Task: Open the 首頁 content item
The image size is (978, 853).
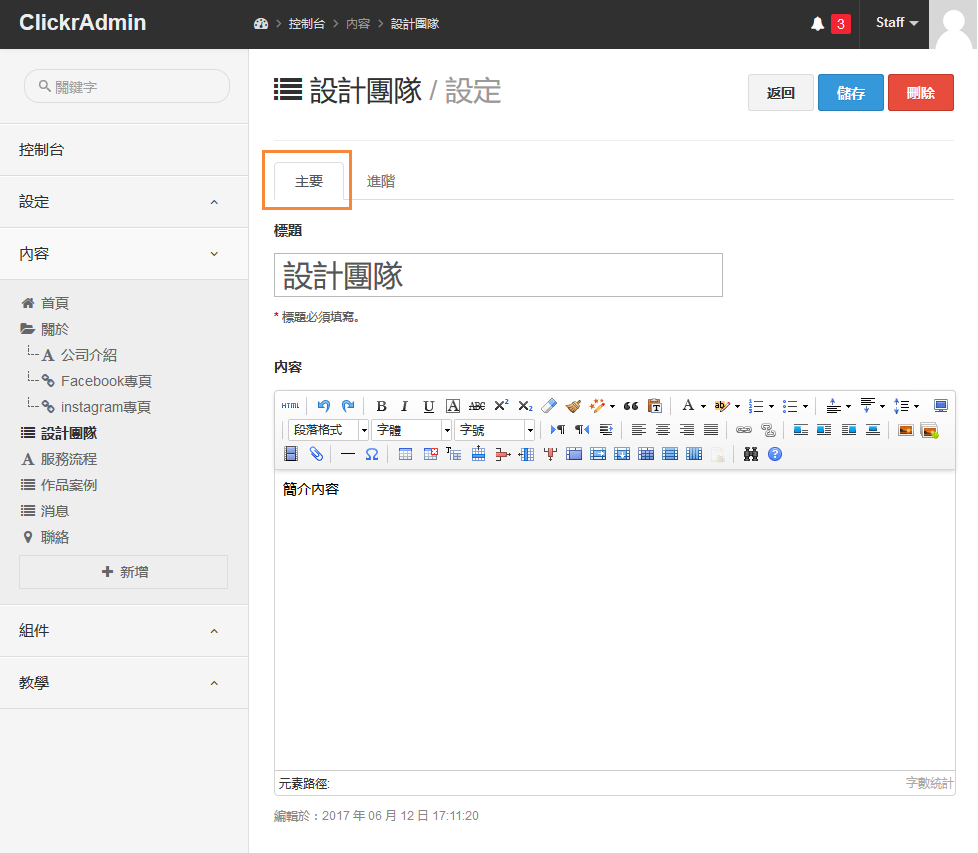Action: (54, 303)
